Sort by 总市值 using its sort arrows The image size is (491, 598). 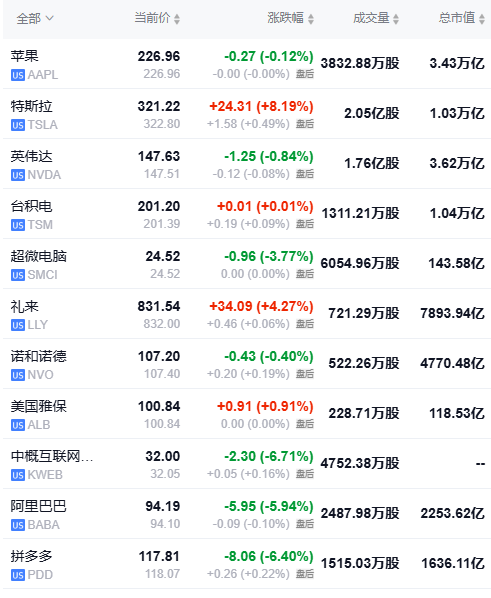pos(482,19)
